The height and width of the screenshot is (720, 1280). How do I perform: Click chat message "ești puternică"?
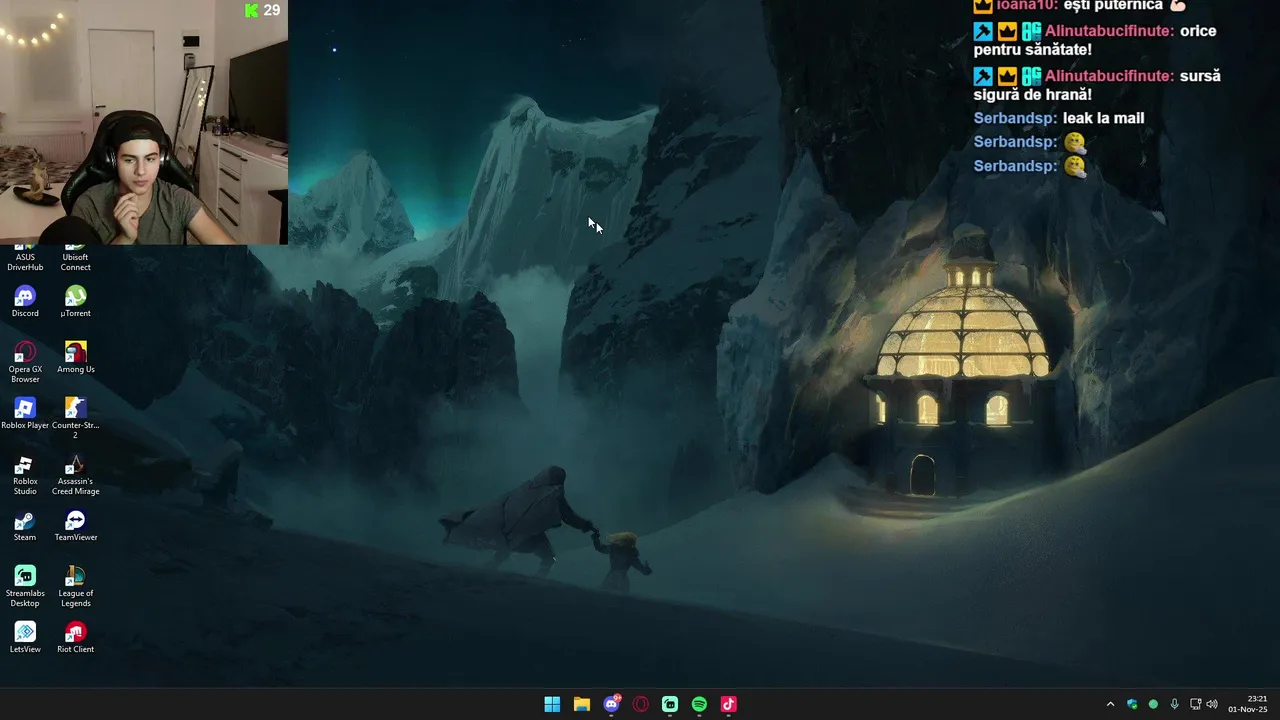tap(1113, 5)
